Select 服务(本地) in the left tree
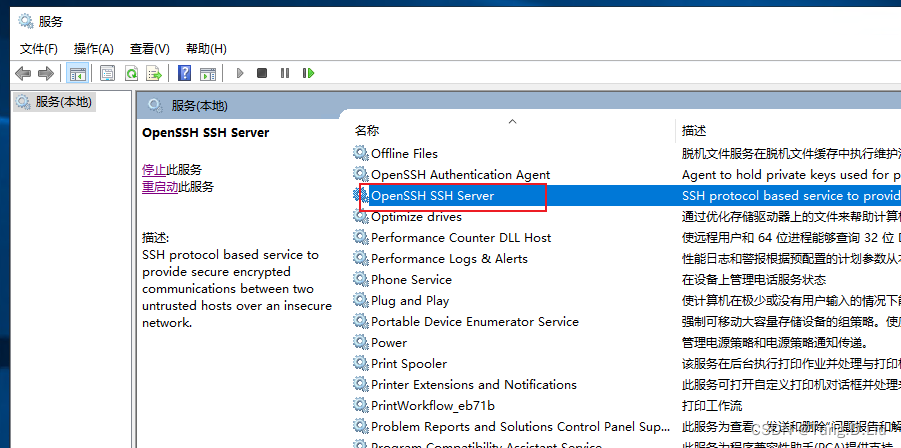901x448 pixels. pos(62,102)
